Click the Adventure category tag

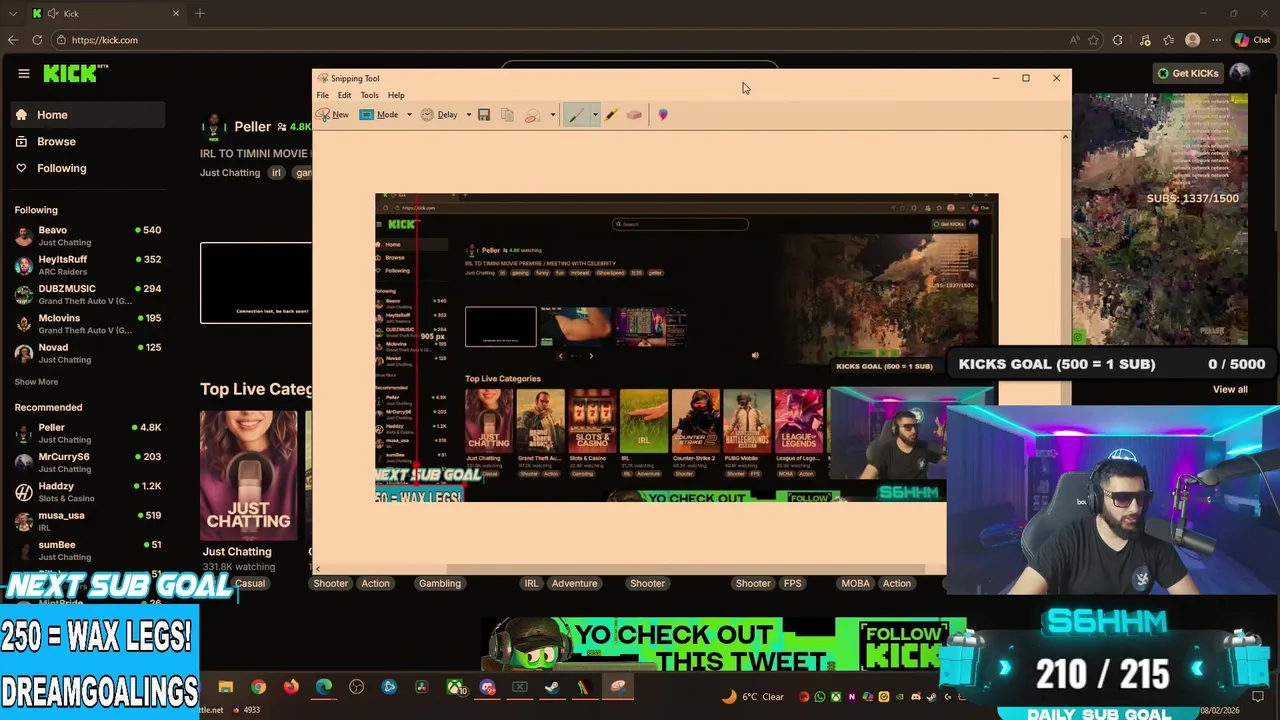point(574,583)
